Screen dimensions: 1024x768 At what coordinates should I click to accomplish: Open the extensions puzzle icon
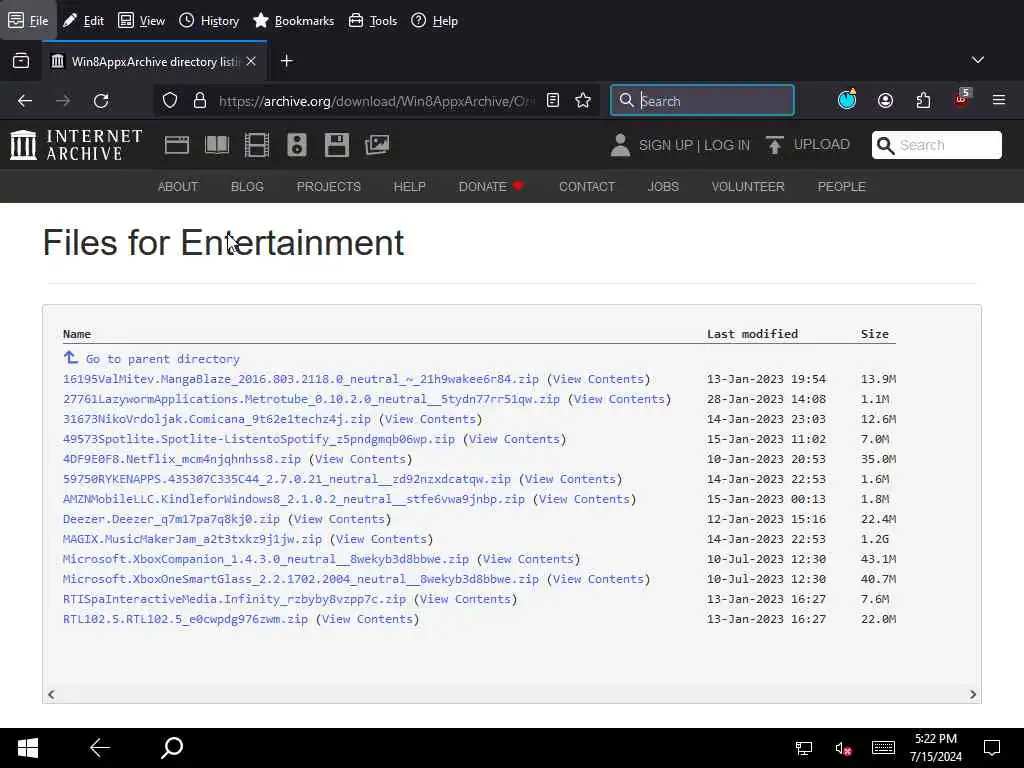coord(923,101)
